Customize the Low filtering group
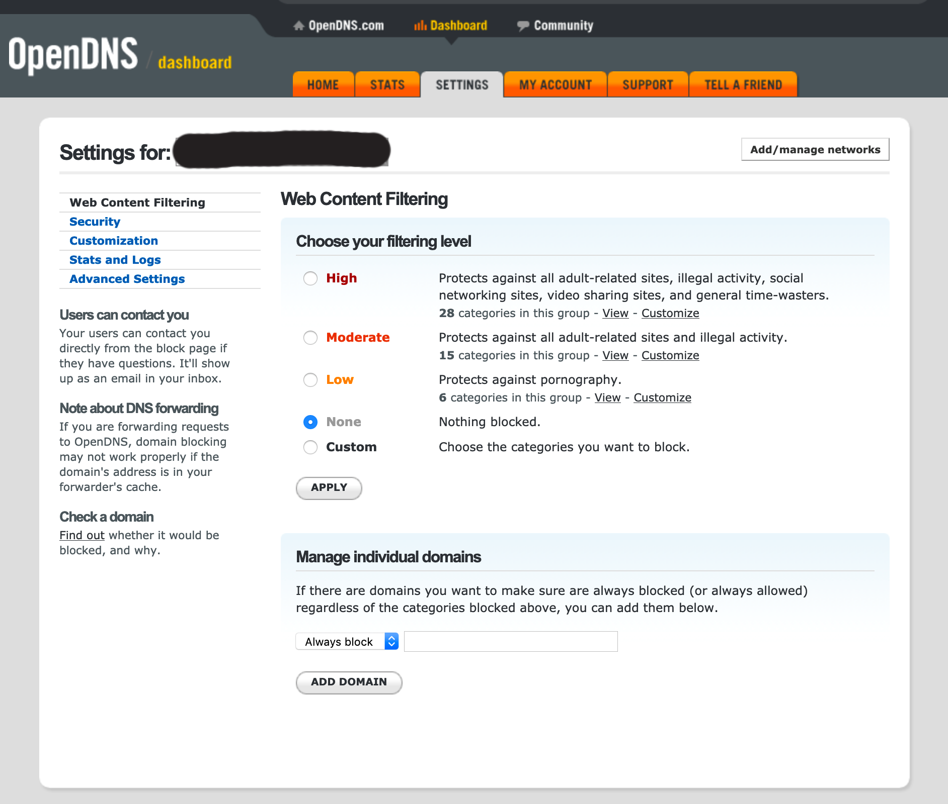The width and height of the screenshot is (948, 804). (663, 398)
